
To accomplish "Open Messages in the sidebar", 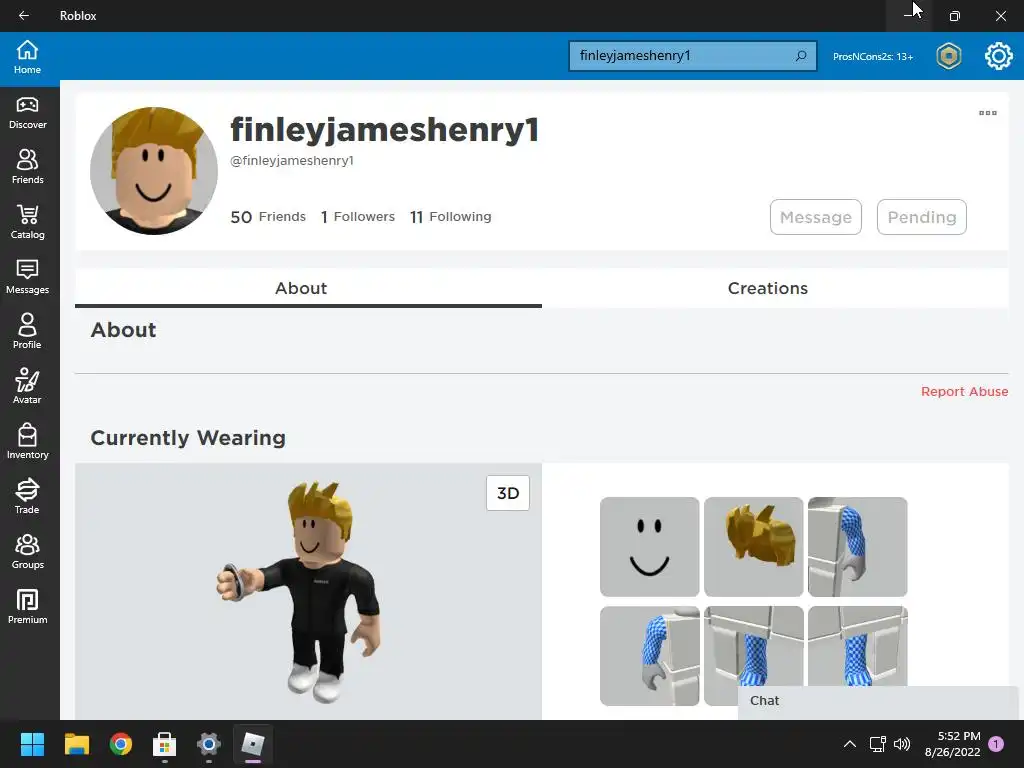I will point(27,277).
